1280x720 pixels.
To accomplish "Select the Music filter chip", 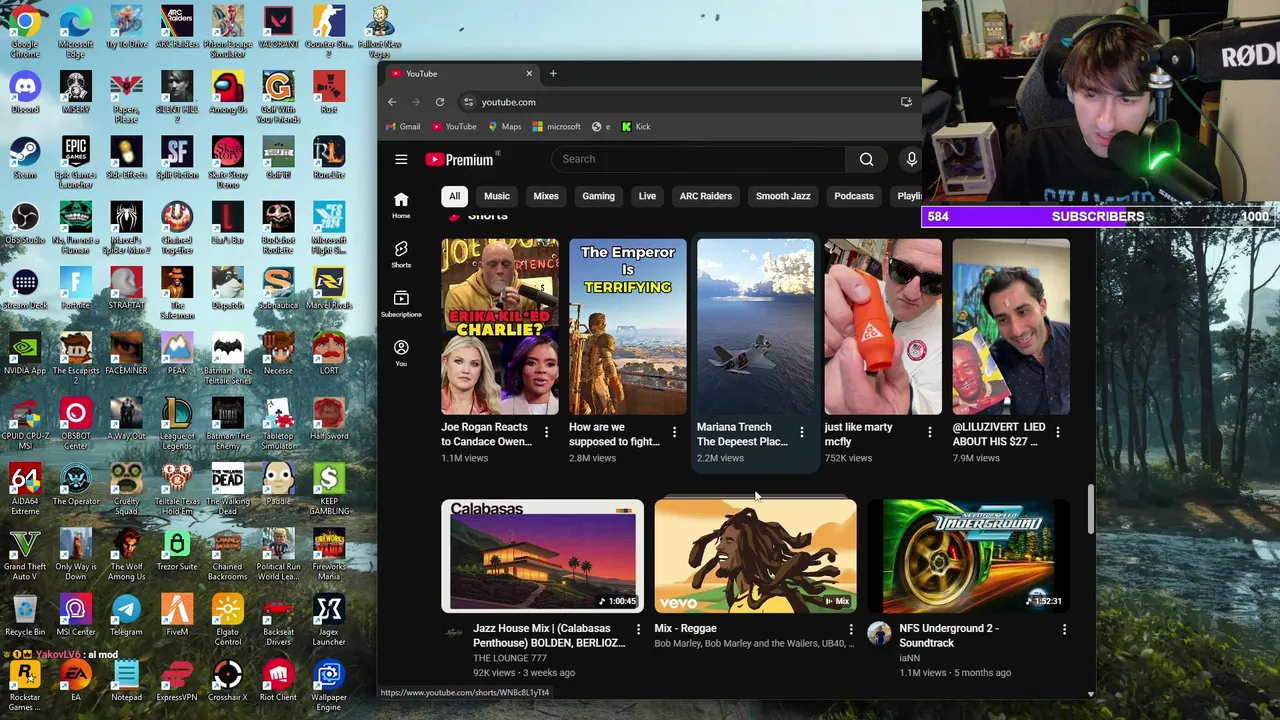I will 497,196.
